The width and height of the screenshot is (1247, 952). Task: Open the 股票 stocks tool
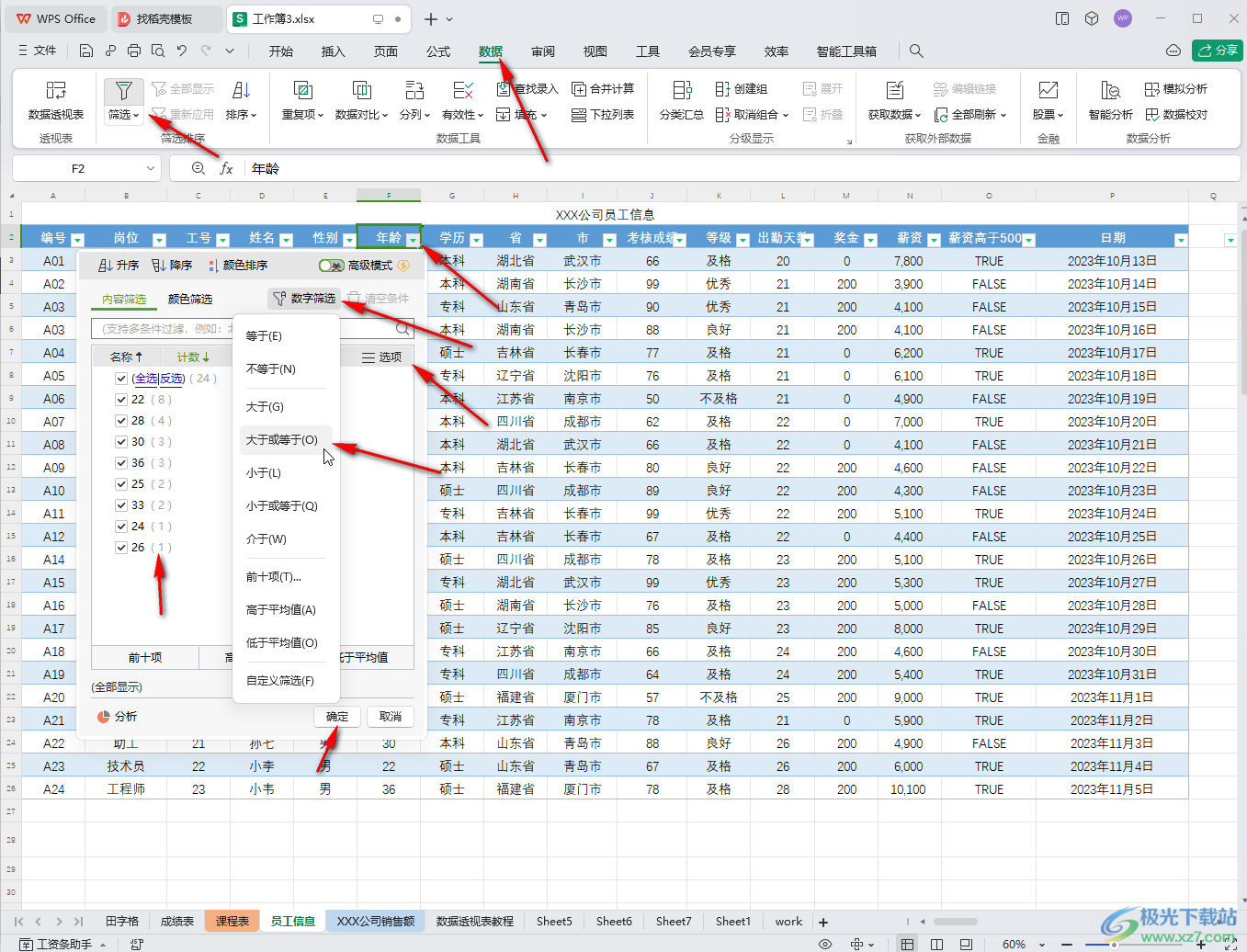(x=1048, y=100)
